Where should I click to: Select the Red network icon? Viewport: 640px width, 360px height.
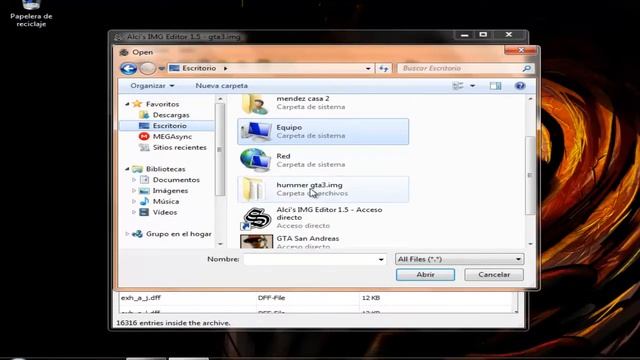tap(256, 160)
